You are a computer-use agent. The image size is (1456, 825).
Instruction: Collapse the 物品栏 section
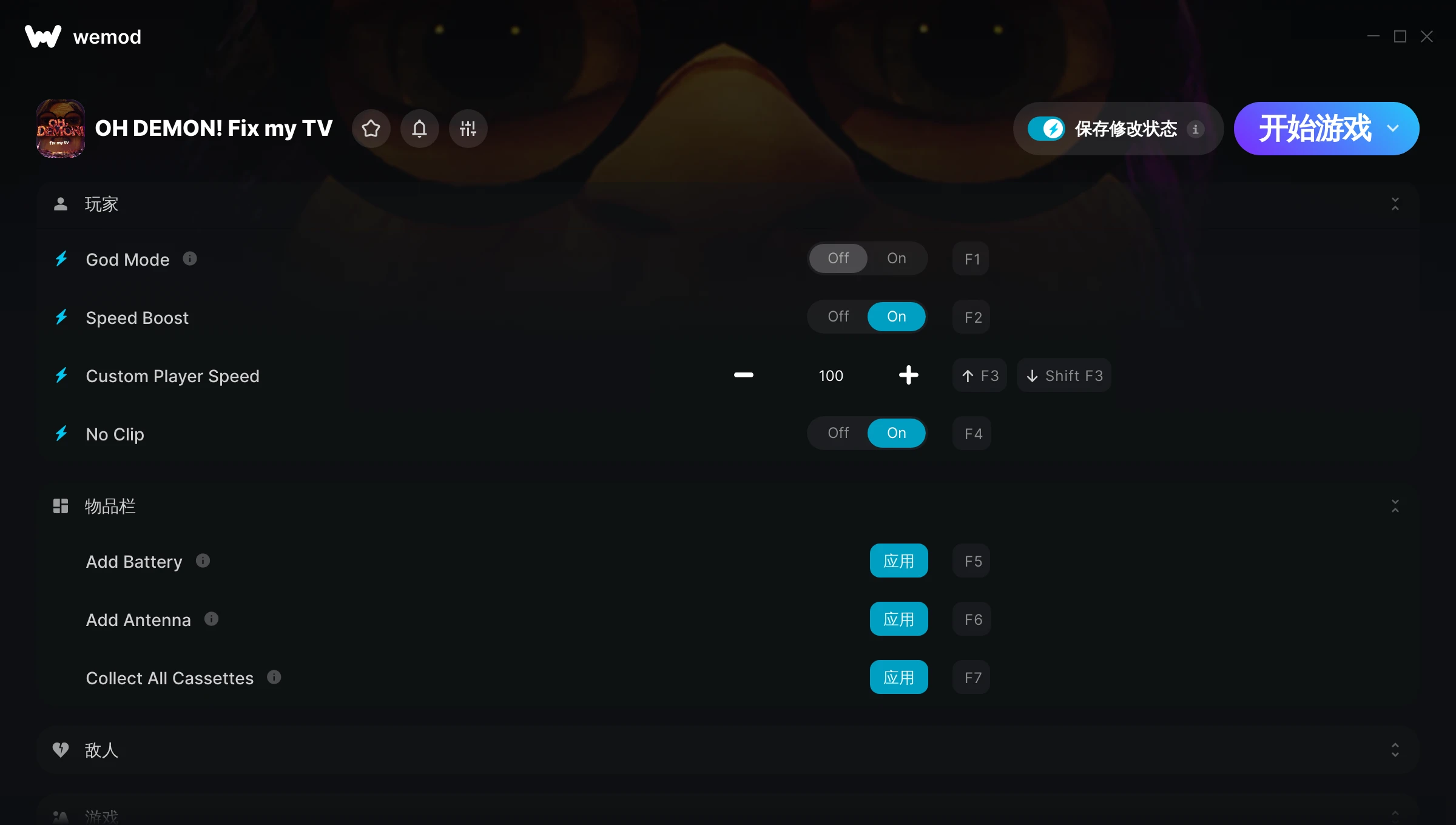[x=1395, y=507]
